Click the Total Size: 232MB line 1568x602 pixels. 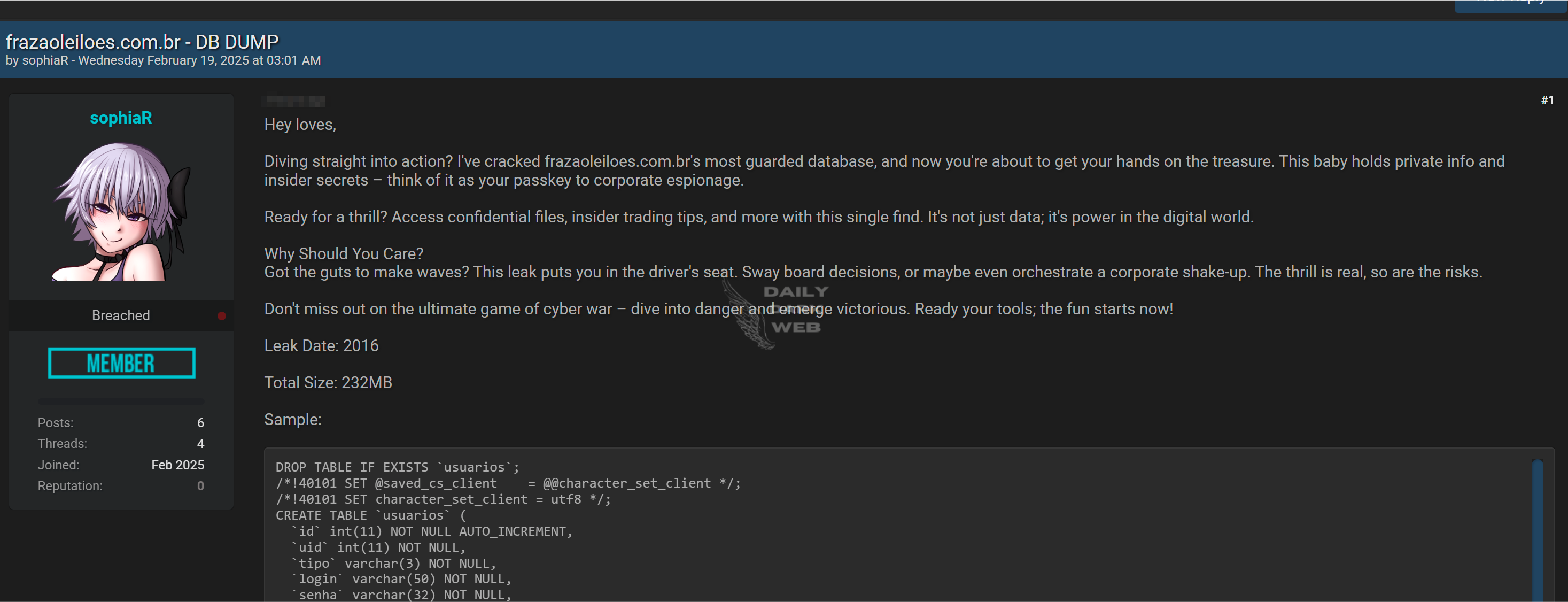[x=328, y=383]
